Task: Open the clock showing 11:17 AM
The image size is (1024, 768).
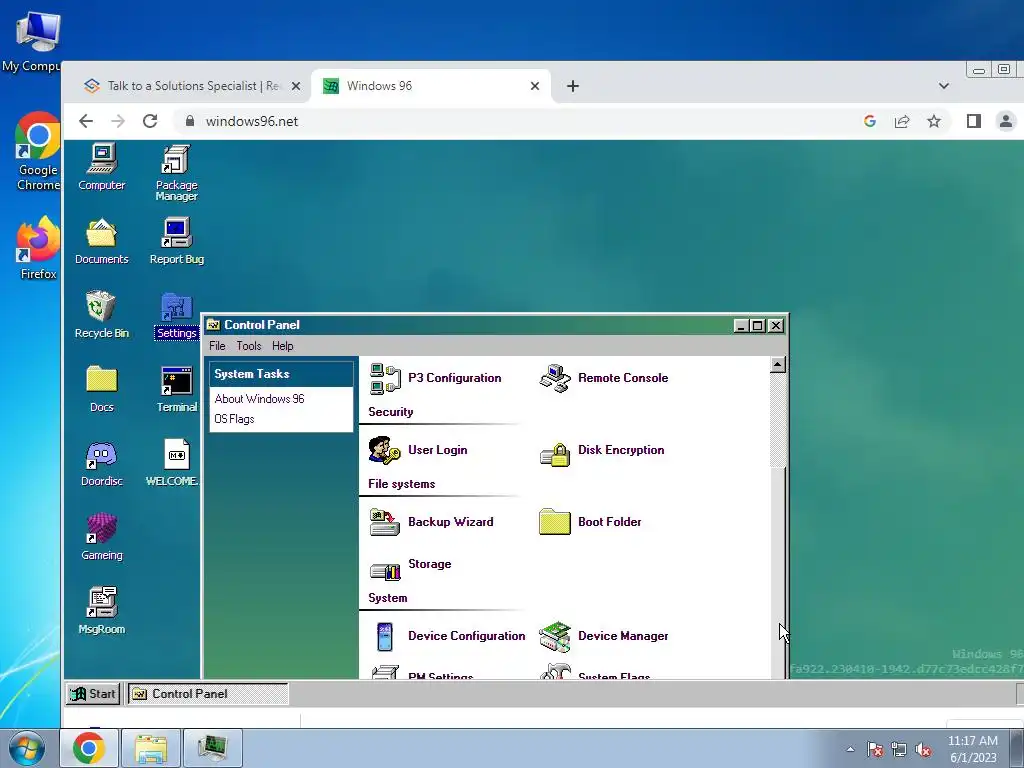Action: tap(973, 749)
